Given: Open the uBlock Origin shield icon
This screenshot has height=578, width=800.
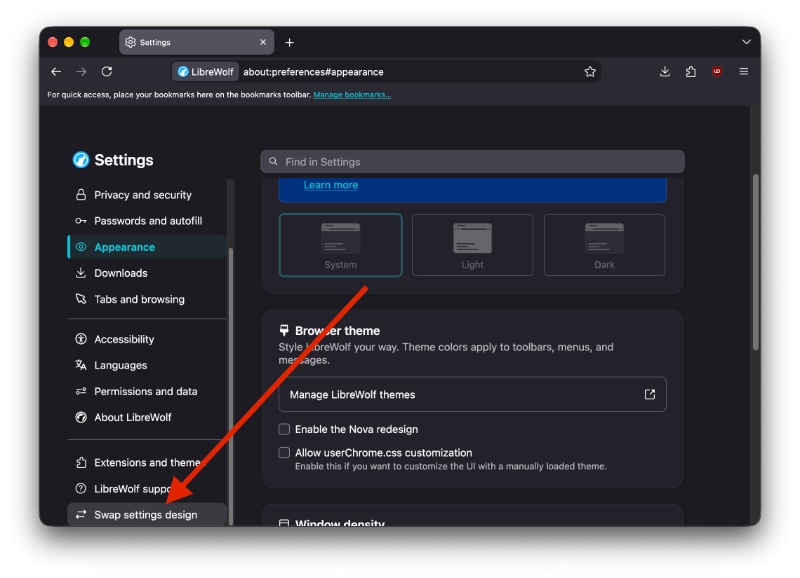Looking at the screenshot, I should [x=717, y=71].
